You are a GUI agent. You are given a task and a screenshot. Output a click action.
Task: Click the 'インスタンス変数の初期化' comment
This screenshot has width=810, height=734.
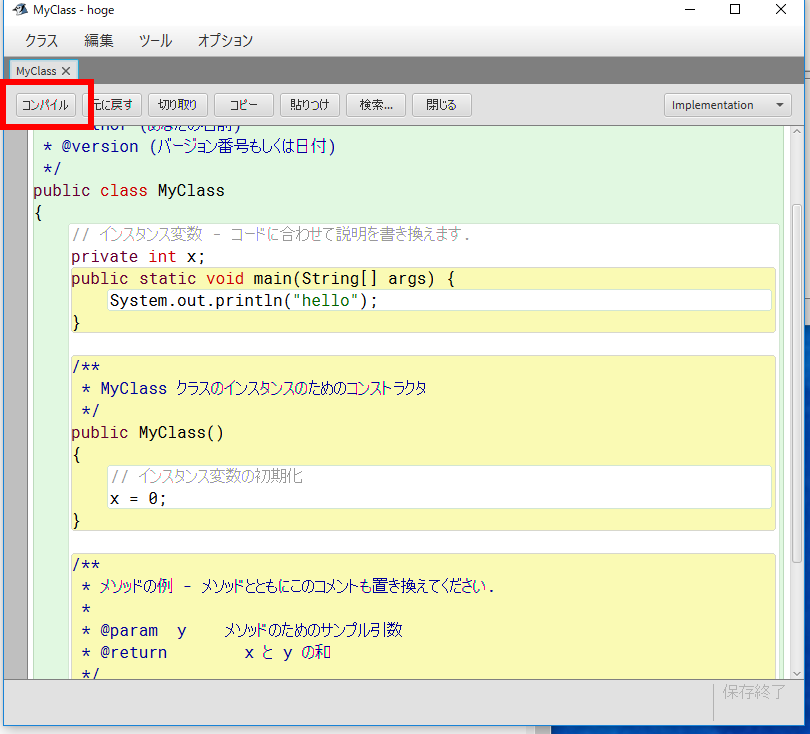click(207, 476)
